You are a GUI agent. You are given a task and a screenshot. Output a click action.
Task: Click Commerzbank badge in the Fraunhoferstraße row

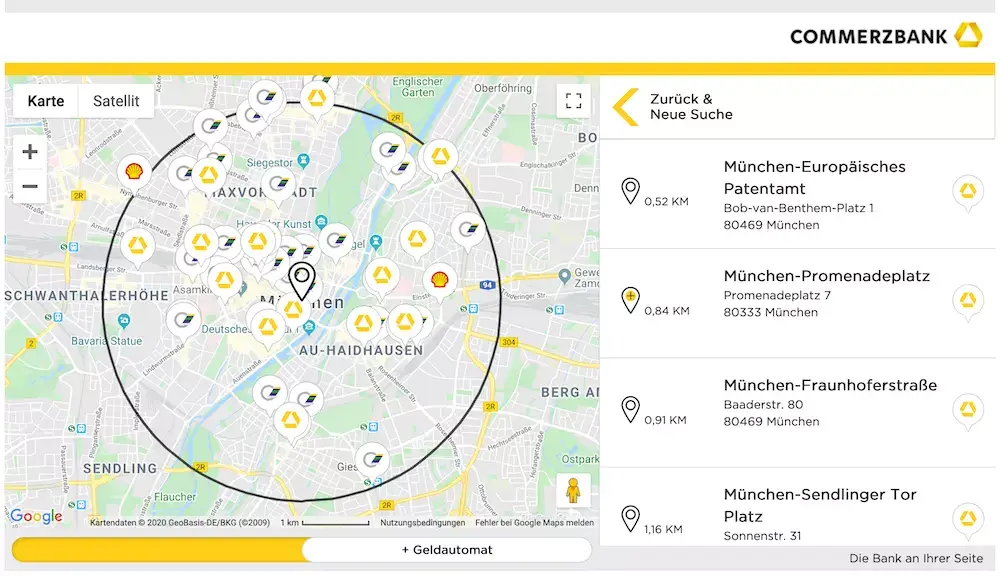coord(967,410)
